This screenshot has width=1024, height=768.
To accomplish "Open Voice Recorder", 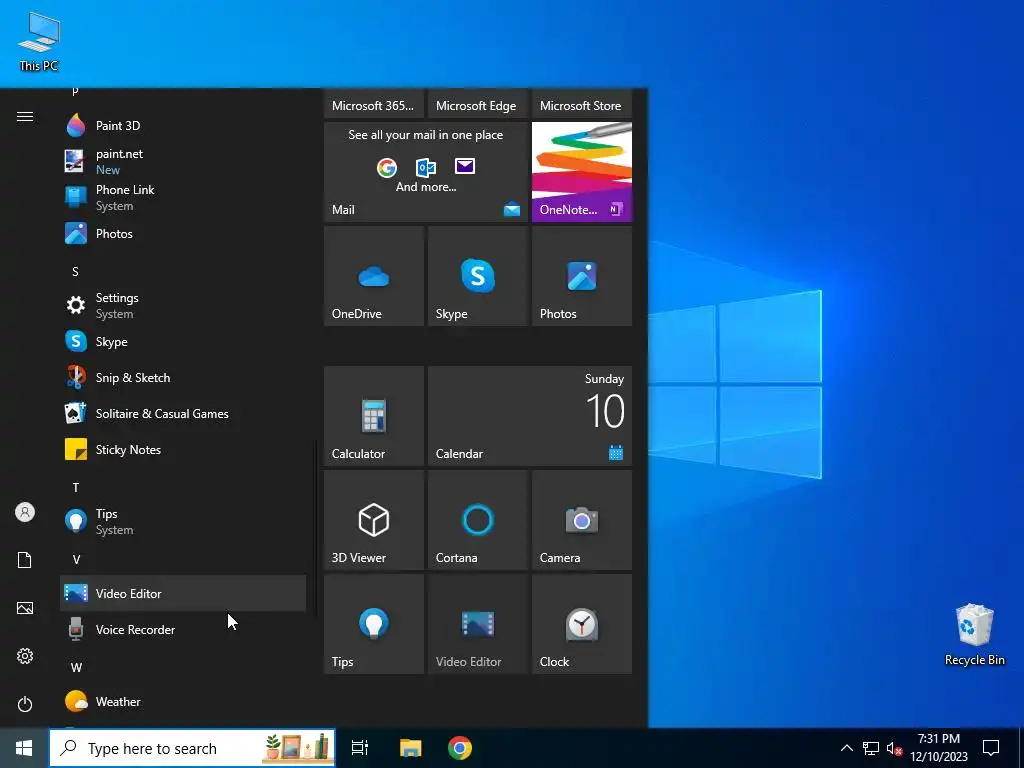I will [183, 630].
